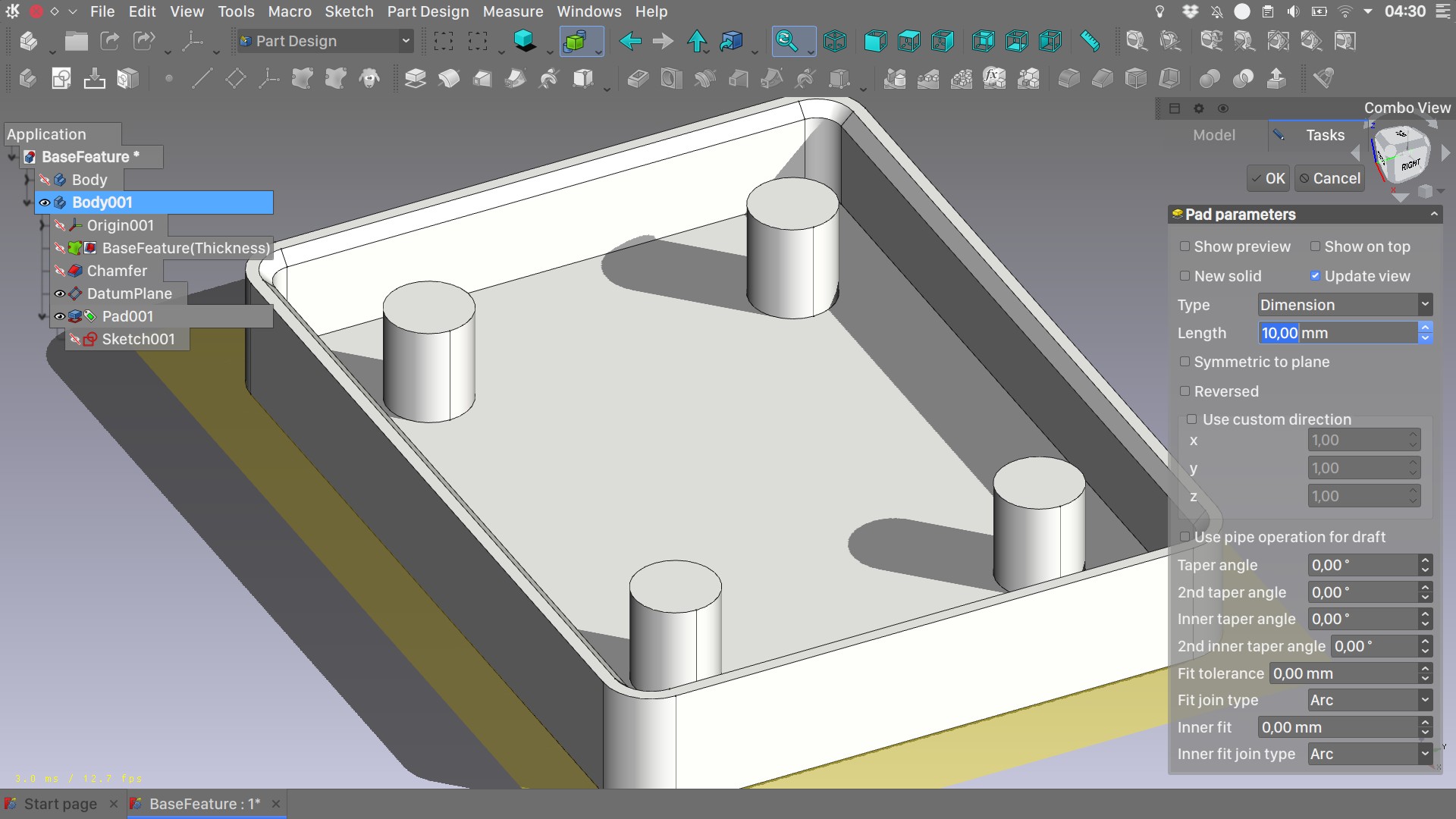Switch to isometric view
This screenshot has height=819, width=1456.
pos(835,41)
